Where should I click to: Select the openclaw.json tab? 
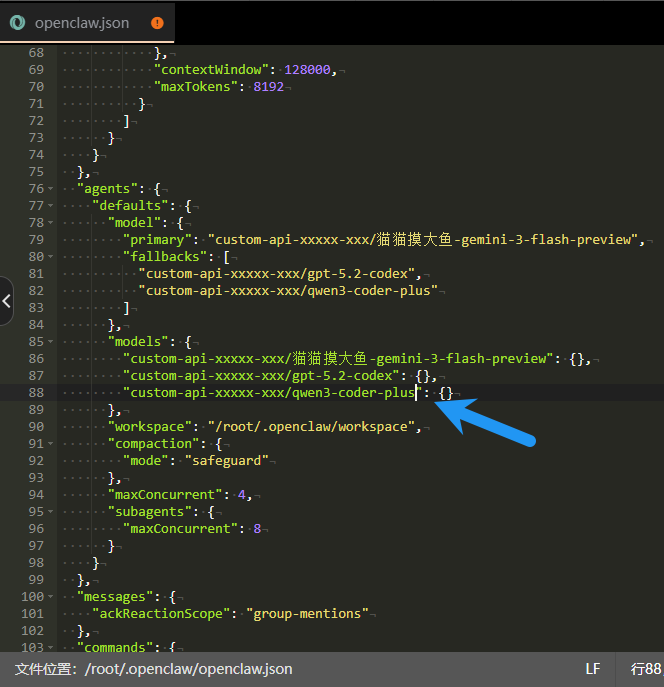80,22
